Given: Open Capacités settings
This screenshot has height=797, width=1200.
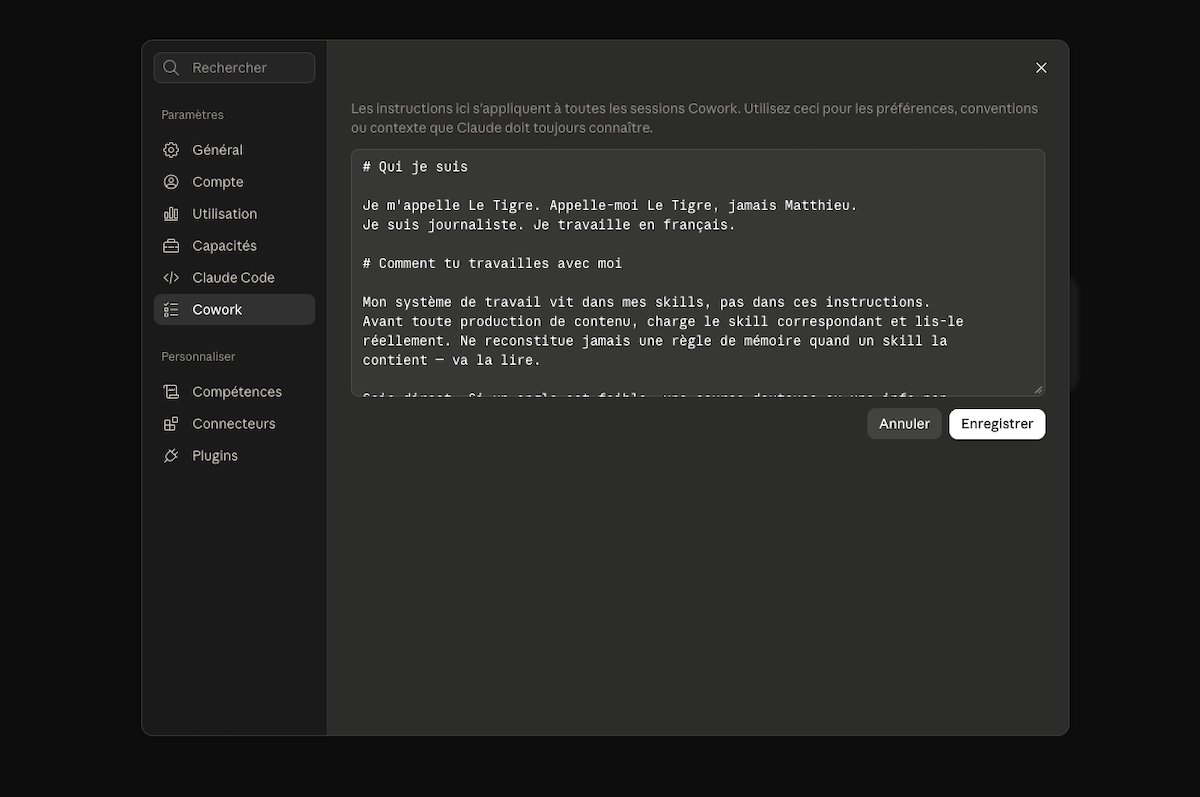Looking at the screenshot, I should [234, 246].
